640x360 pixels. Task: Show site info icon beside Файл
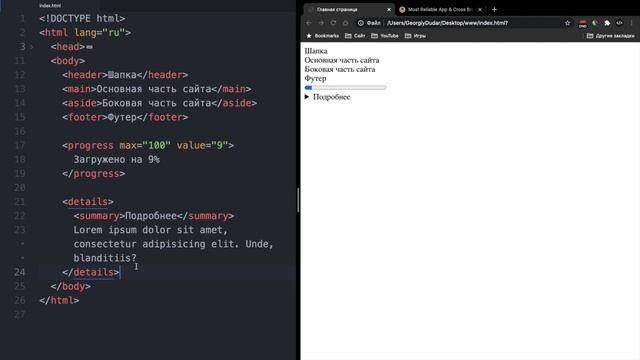point(361,23)
